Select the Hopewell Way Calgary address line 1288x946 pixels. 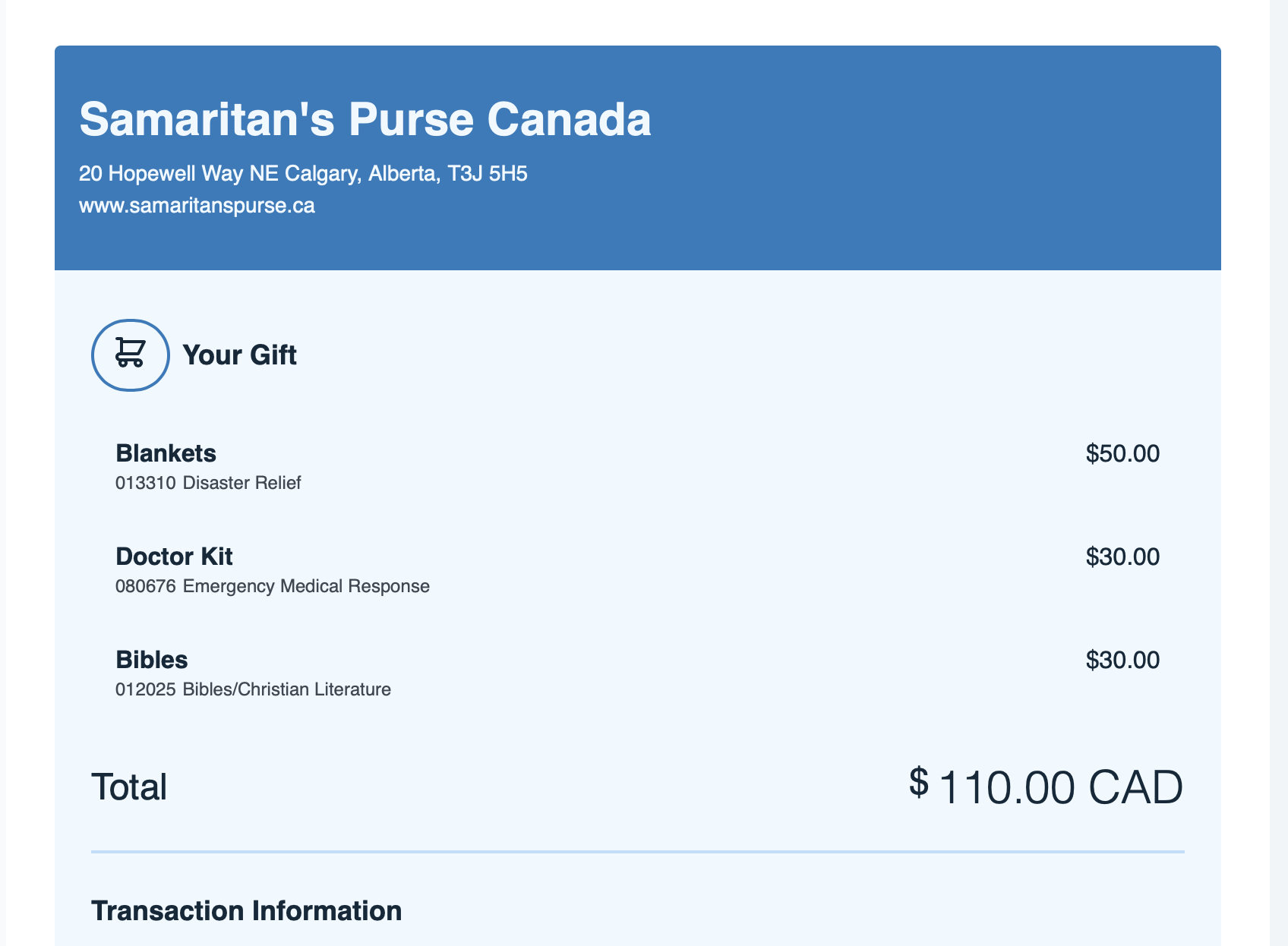(x=303, y=174)
